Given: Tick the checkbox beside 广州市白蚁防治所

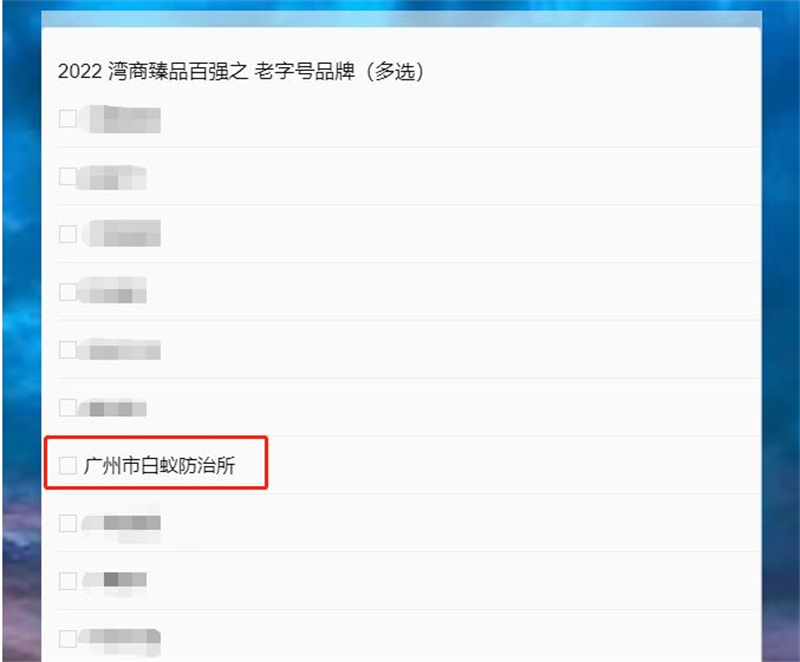Looking at the screenshot, I should point(67,465).
